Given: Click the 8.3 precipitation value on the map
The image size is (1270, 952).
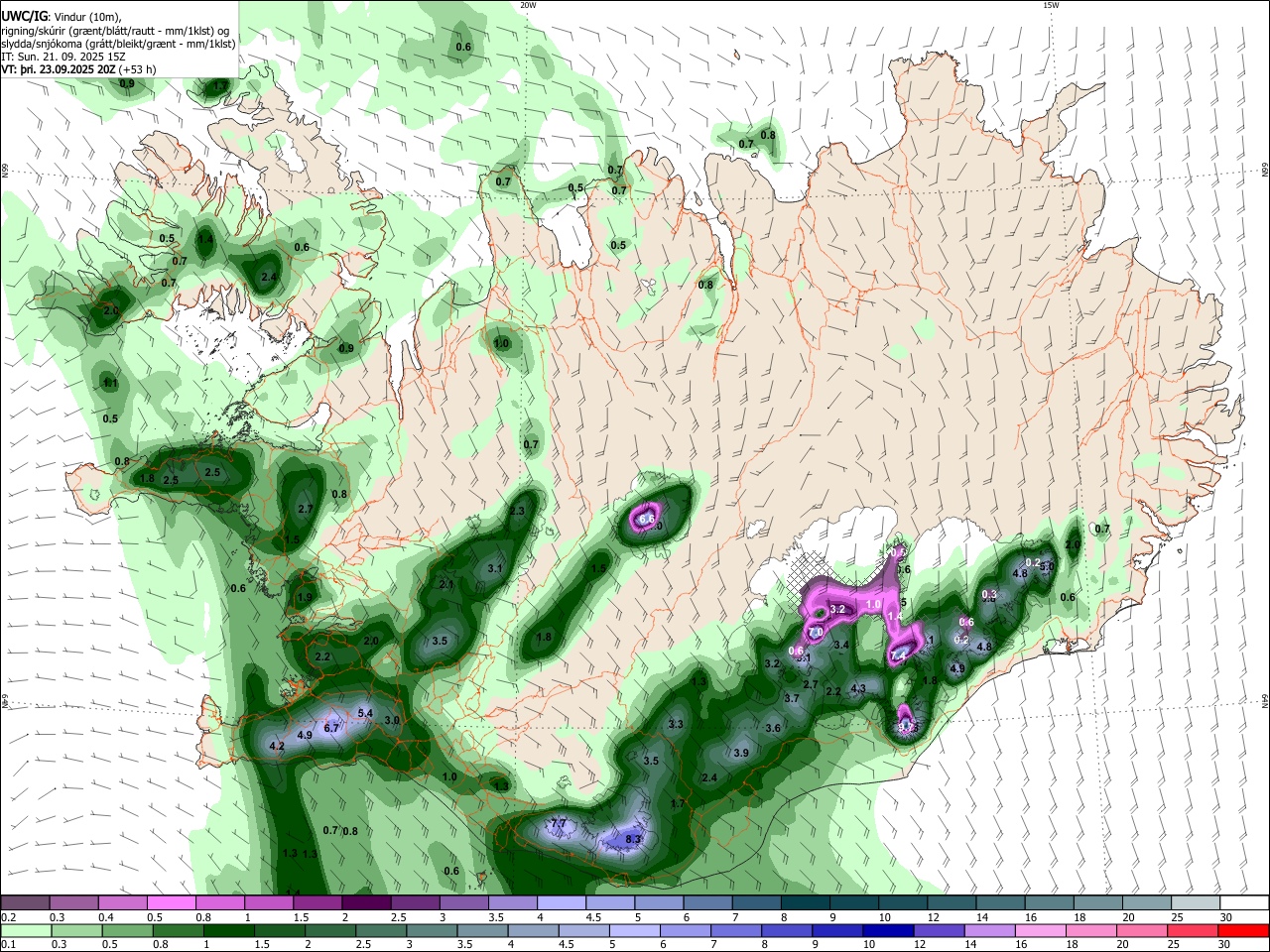Looking at the screenshot, I should [634, 839].
